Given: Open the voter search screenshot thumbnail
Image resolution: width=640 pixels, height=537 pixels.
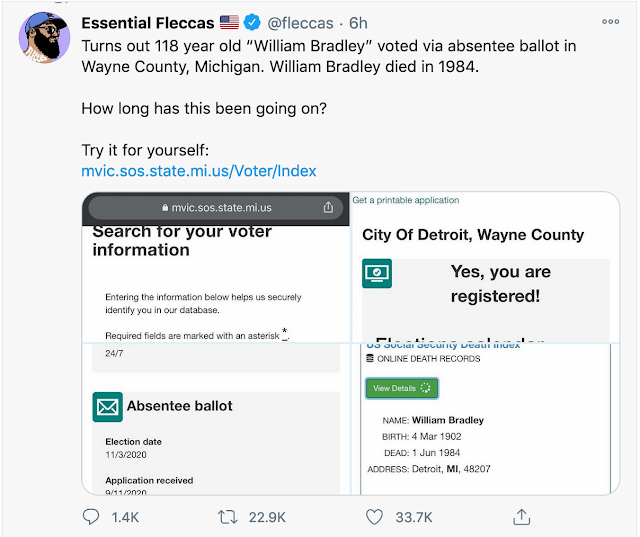Looking at the screenshot, I should tap(215, 268).
